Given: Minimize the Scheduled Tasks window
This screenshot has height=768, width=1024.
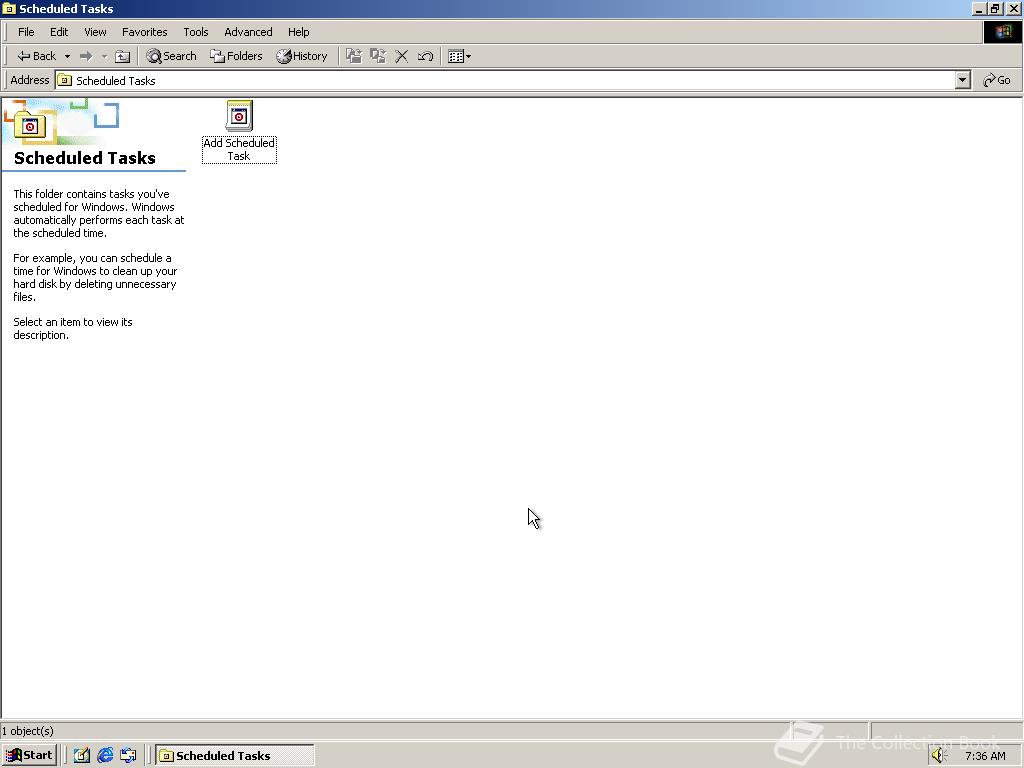Looking at the screenshot, I should pyautogui.click(x=978, y=8).
